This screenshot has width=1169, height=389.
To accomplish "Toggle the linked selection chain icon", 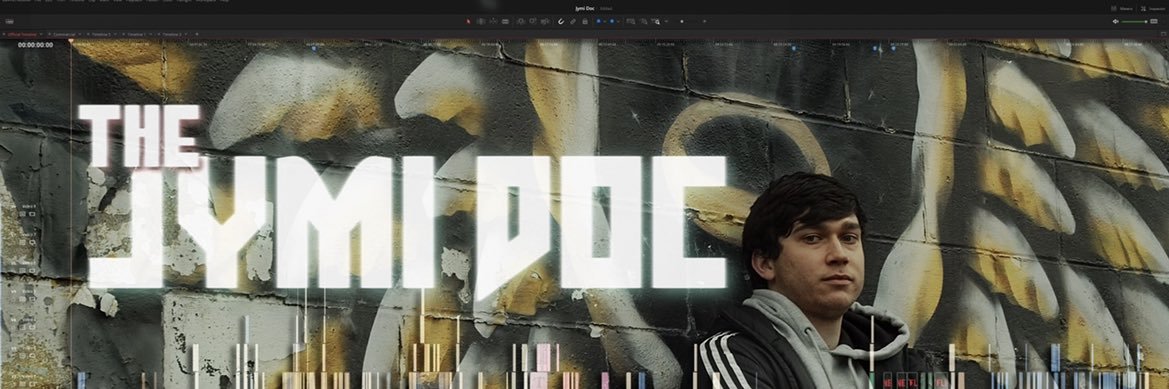I will 573,21.
